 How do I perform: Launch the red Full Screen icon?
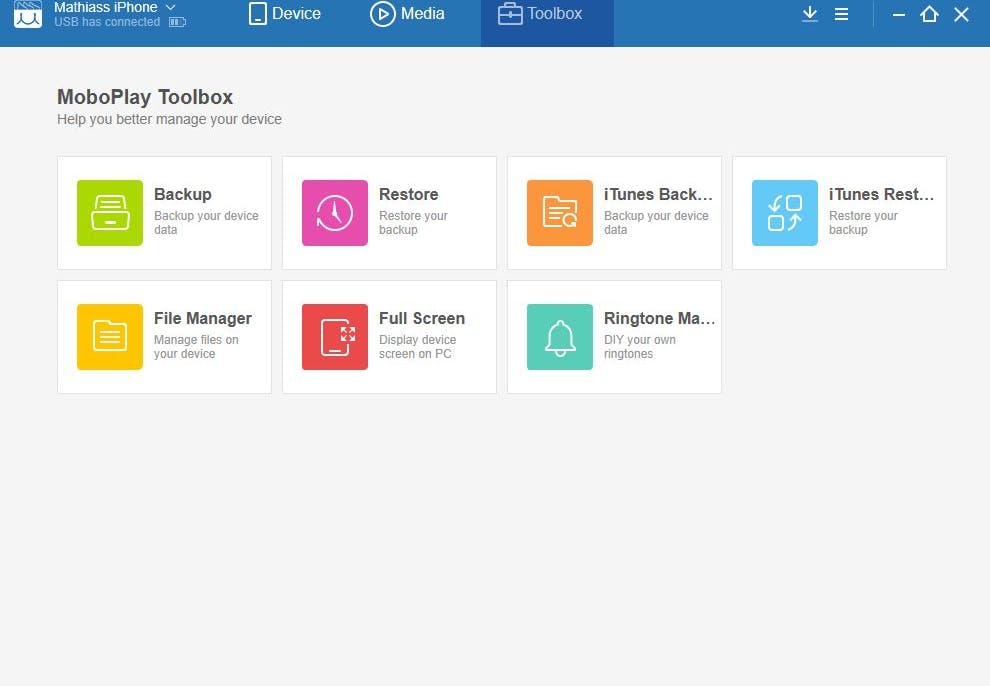coord(335,337)
